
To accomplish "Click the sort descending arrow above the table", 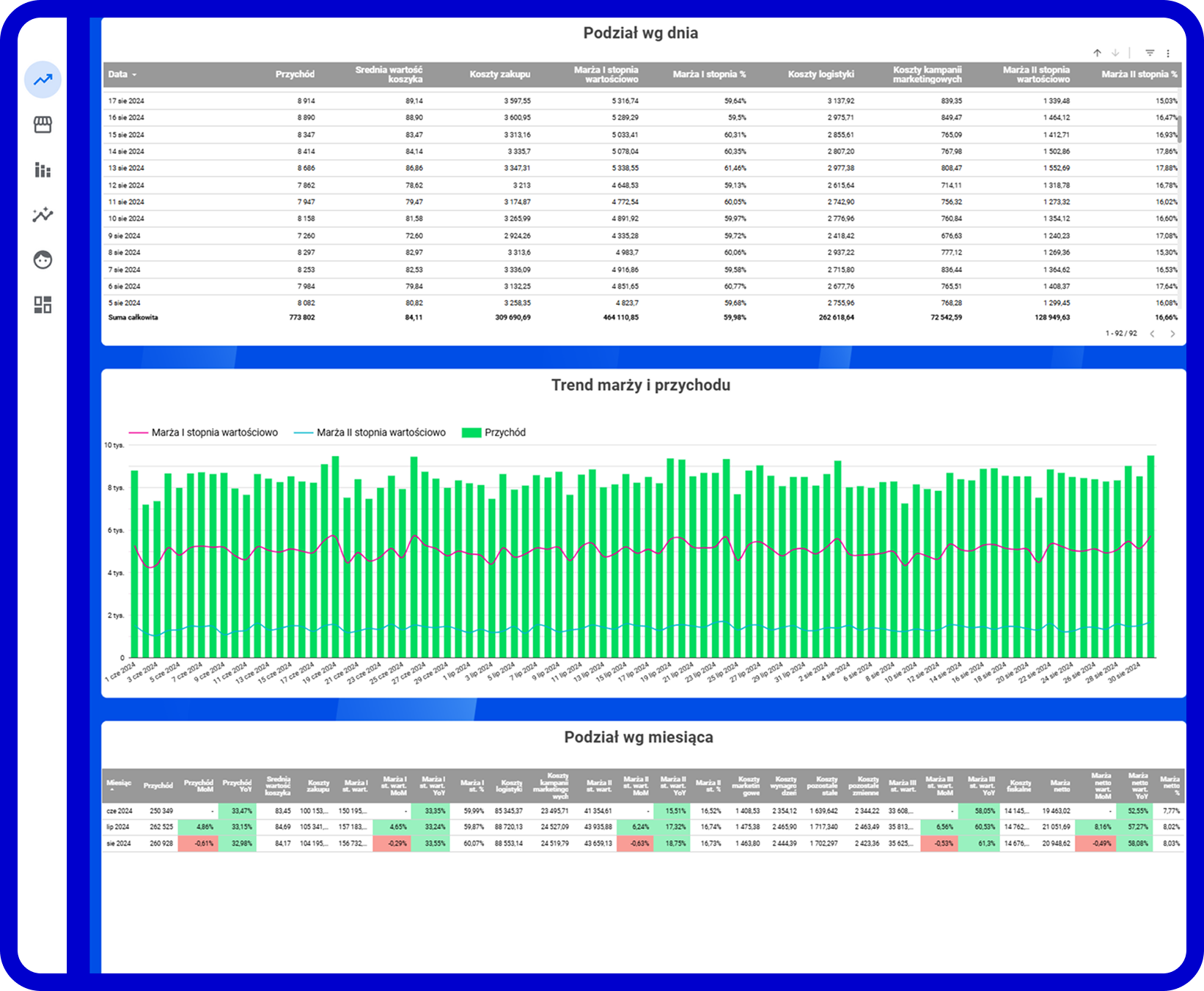I will tap(1115, 53).
